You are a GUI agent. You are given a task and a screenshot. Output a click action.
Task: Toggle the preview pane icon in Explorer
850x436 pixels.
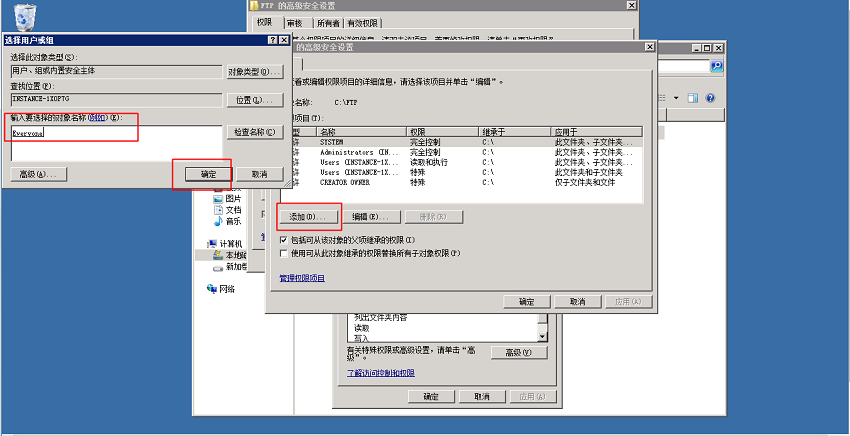692,98
